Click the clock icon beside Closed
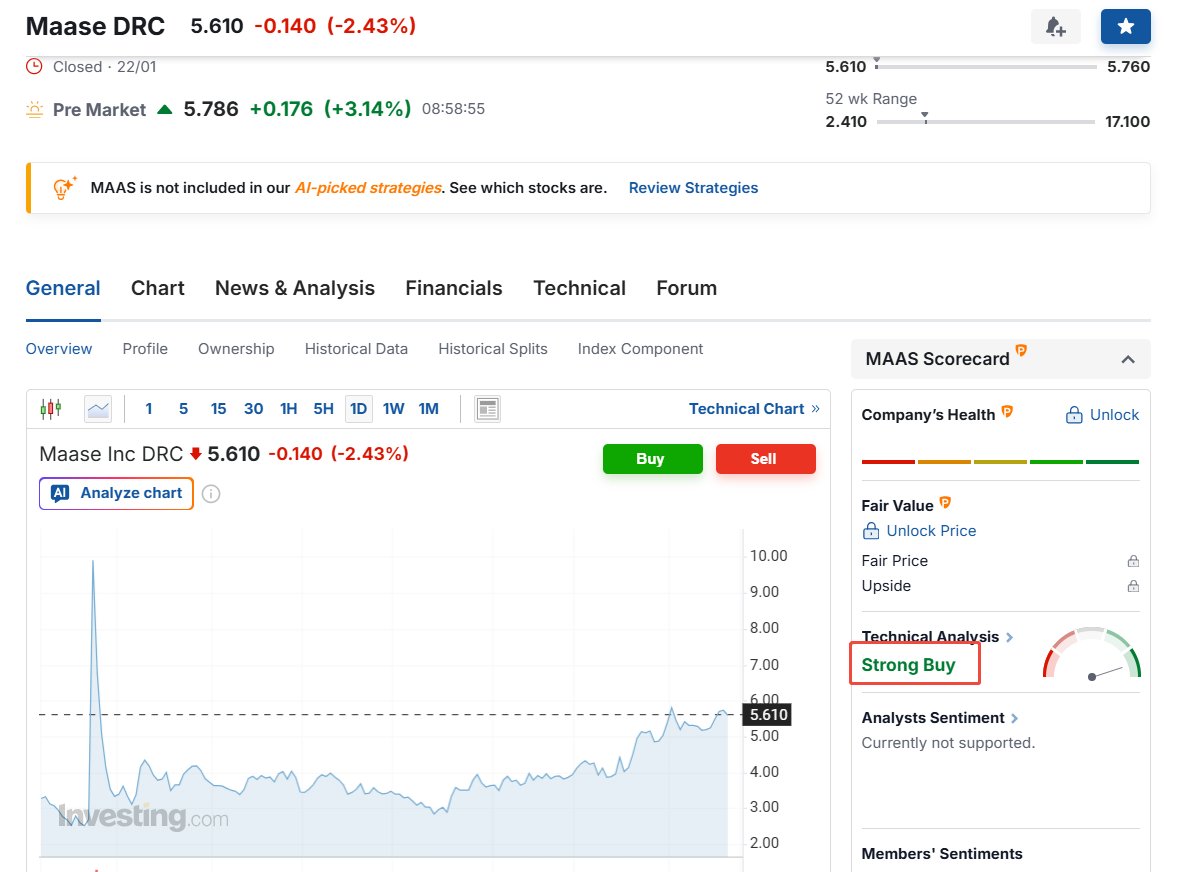The image size is (1179, 872). 35,66
